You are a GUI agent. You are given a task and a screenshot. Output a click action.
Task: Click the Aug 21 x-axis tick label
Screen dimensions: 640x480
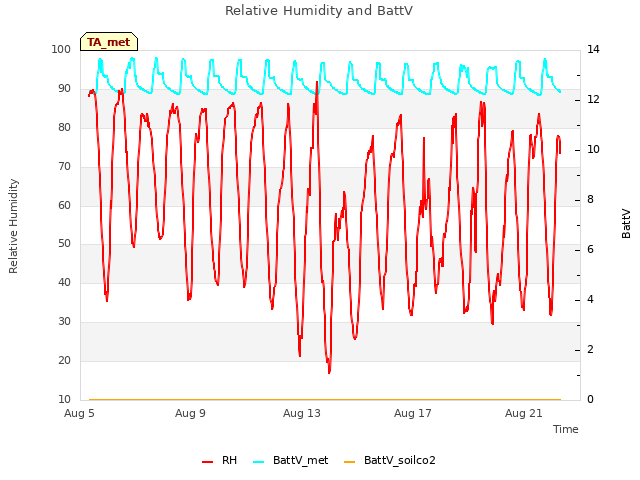point(524,413)
